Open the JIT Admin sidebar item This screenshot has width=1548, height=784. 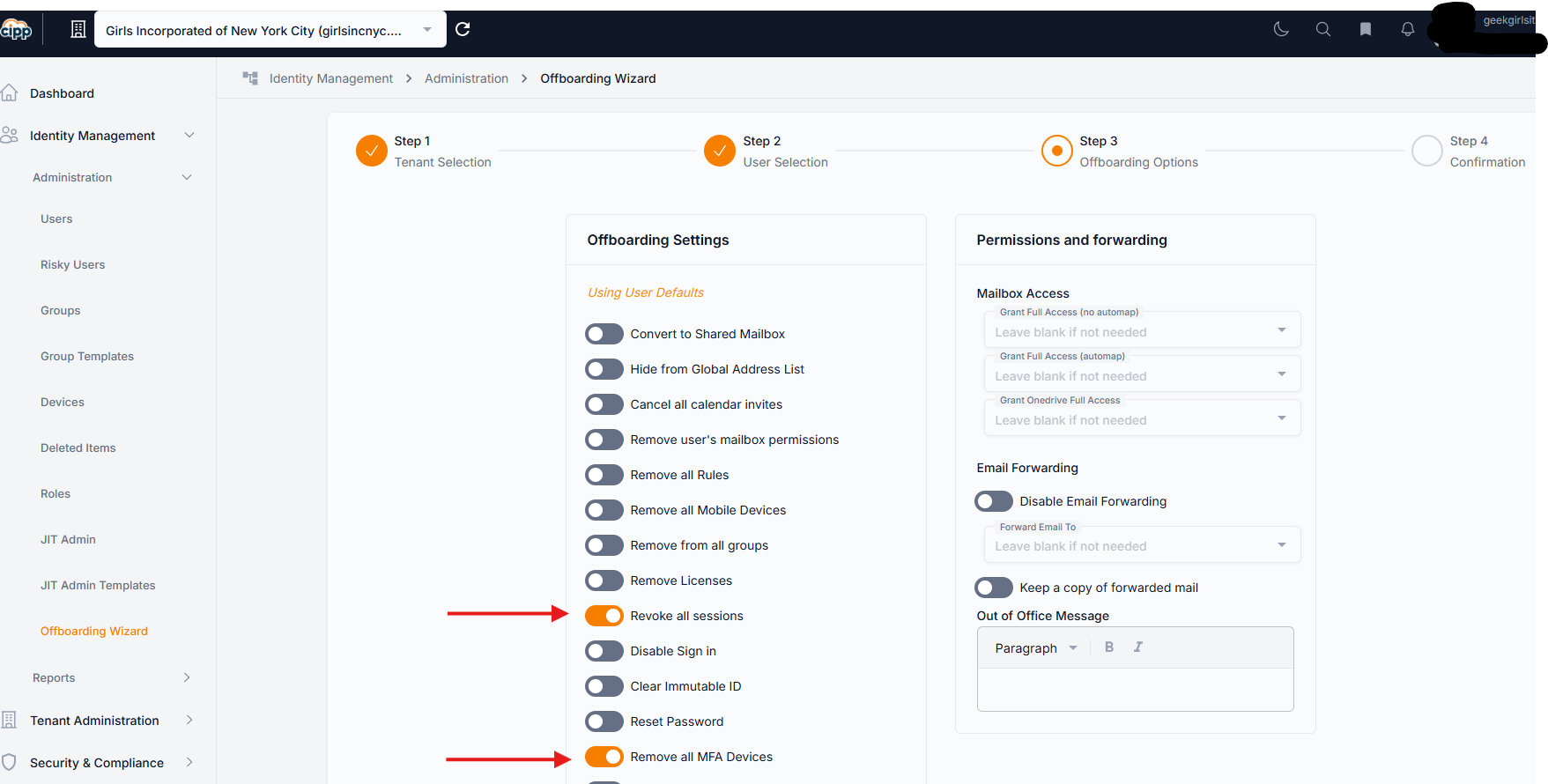(x=68, y=539)
